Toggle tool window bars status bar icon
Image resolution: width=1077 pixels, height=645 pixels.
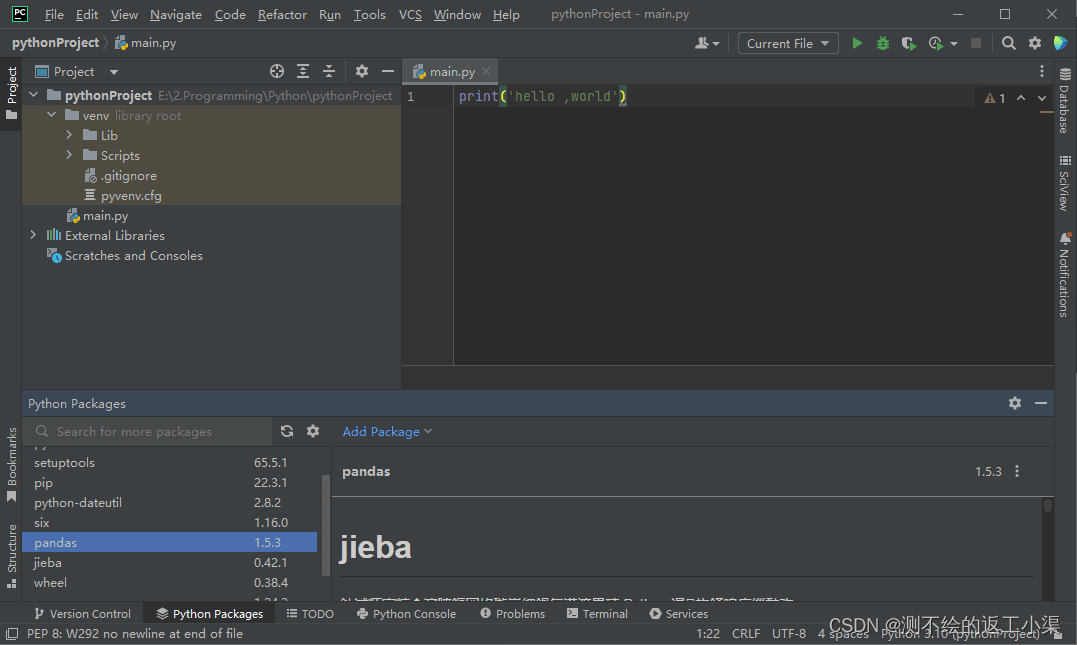tap(12, 633)
